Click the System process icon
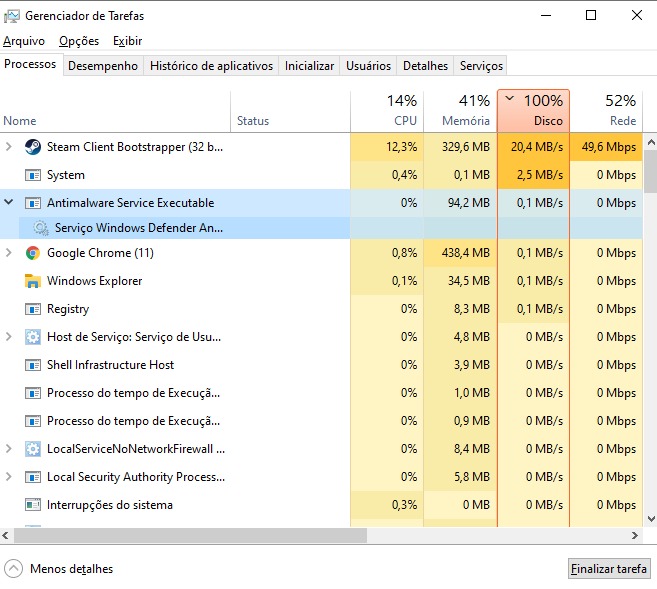657x589 pixels. pos(33,175)
